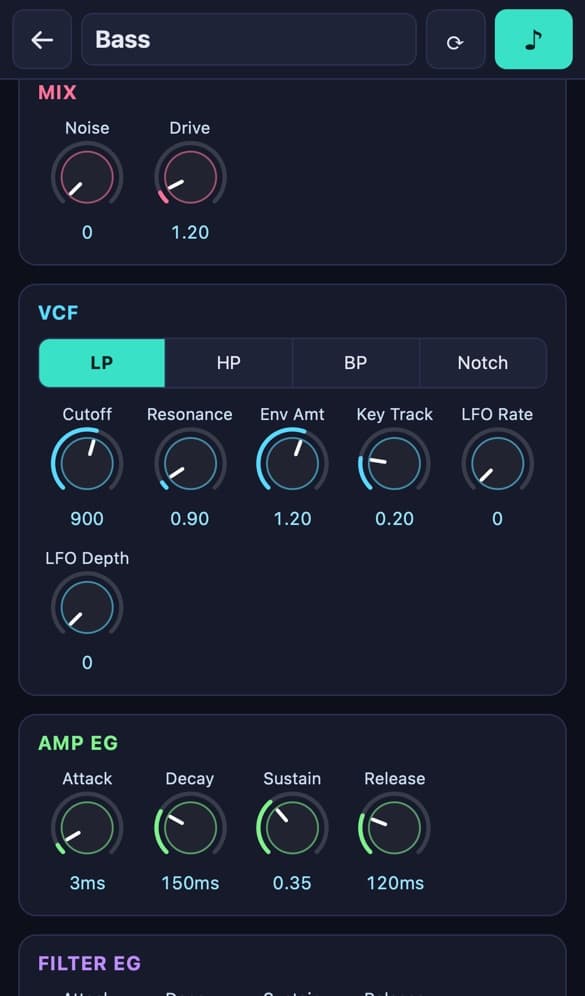Click the AMP EG Decay knob

pyautogui.click(x=190, y=828)
